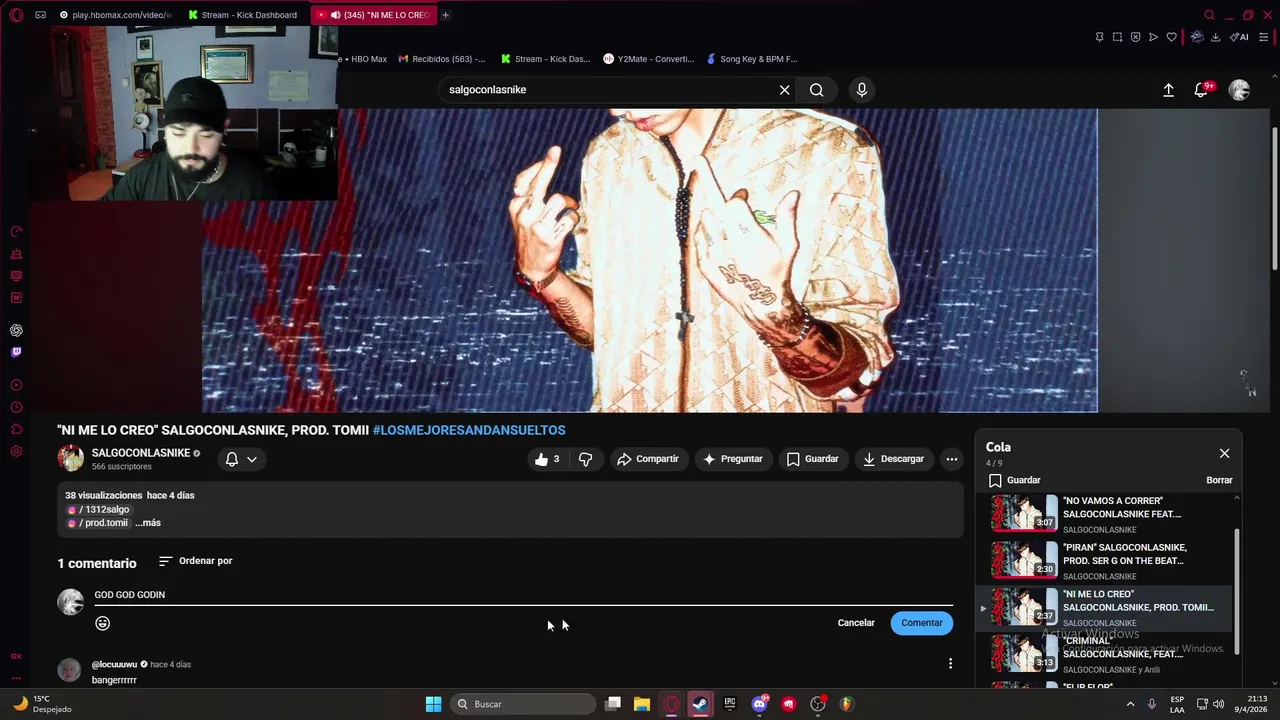The width and height of the screenshot is (1280, 720).
Task: Open File Explorer from the taskbar
Action: (x=642, y=704)
